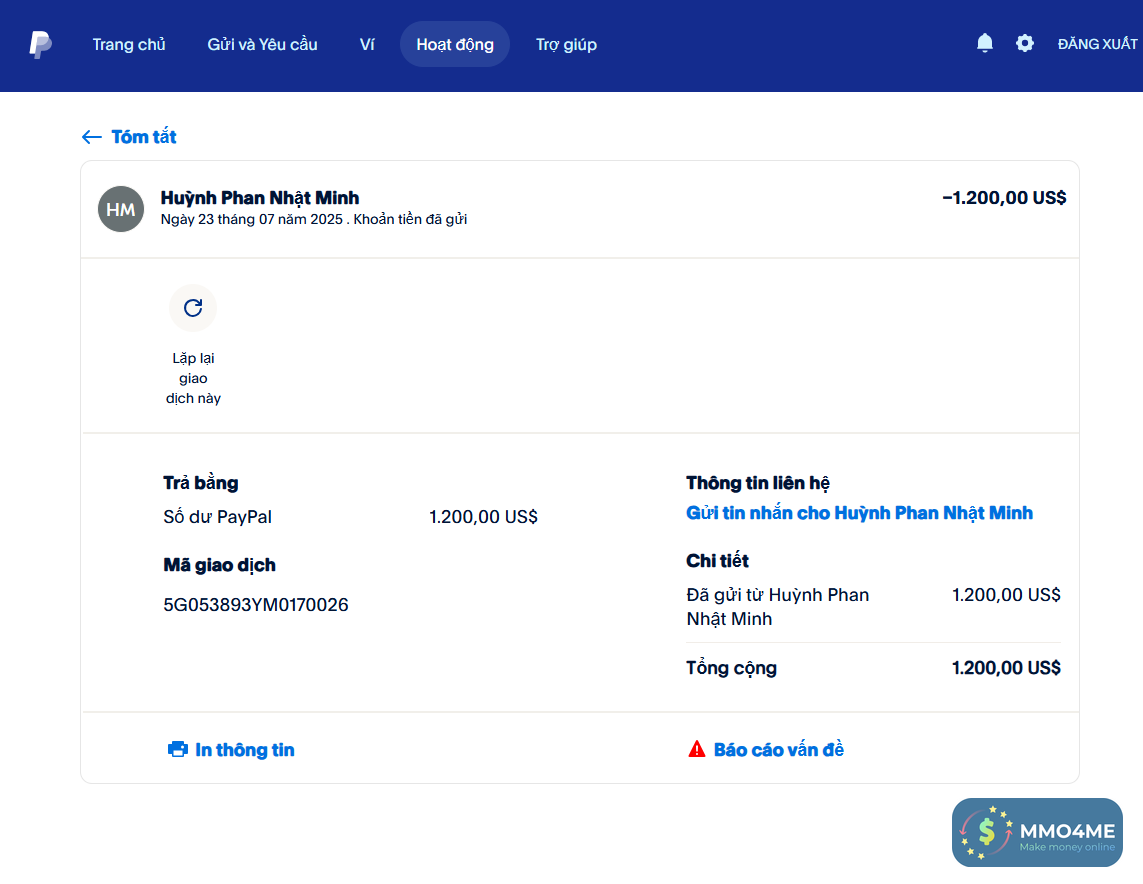Open settings gear icon
This screenshot has width=1143, height=884.
point(1025,43)
